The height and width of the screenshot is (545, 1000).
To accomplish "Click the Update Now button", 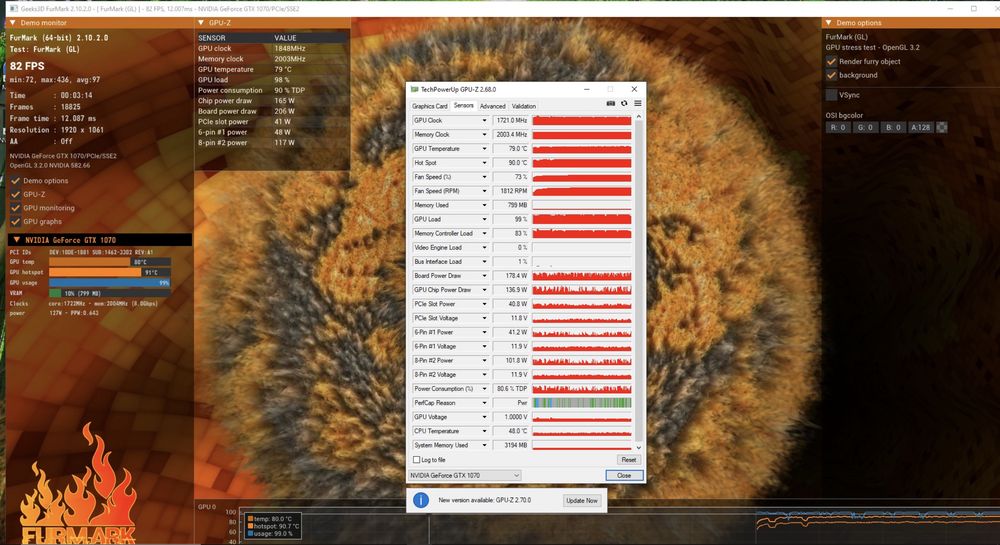I will (x=582, y=500).
